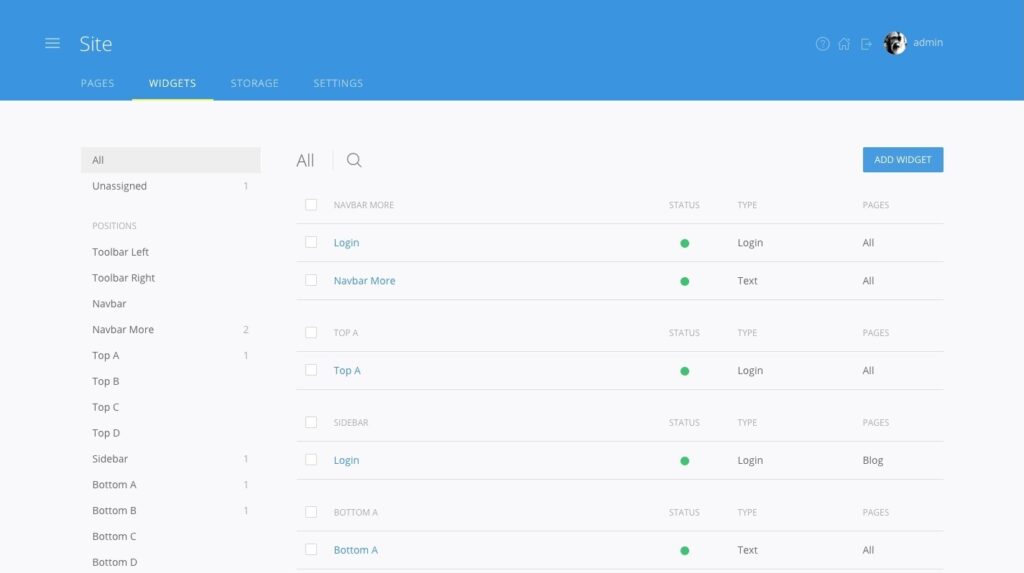This screenshot has width=1024, height=573.
Task: Click the admin username text
Action: pos(928,43)
